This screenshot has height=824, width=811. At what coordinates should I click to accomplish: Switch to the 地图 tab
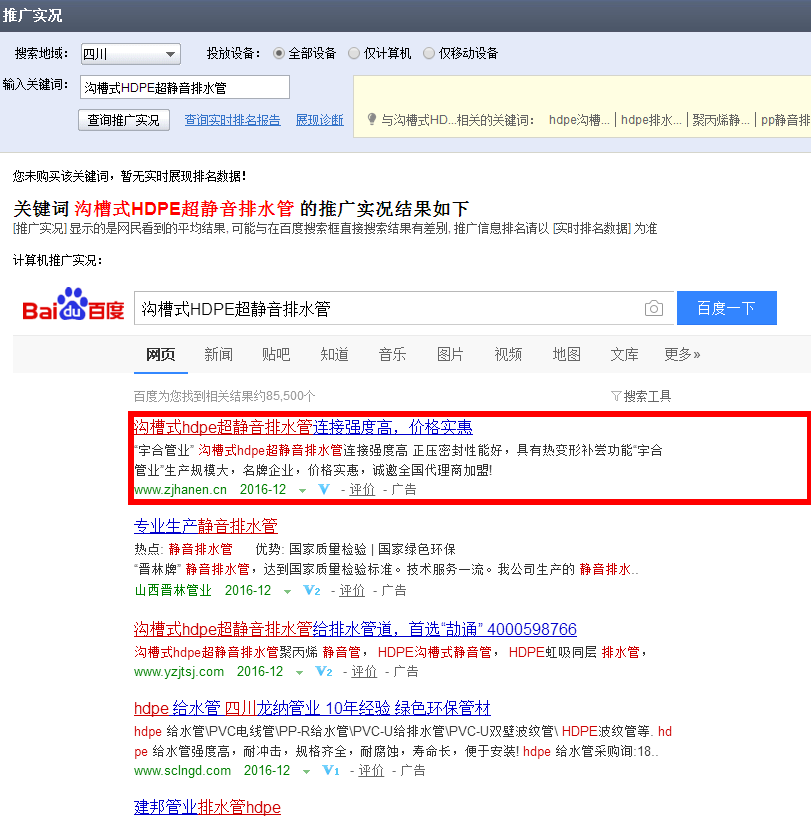pos(566,354)
